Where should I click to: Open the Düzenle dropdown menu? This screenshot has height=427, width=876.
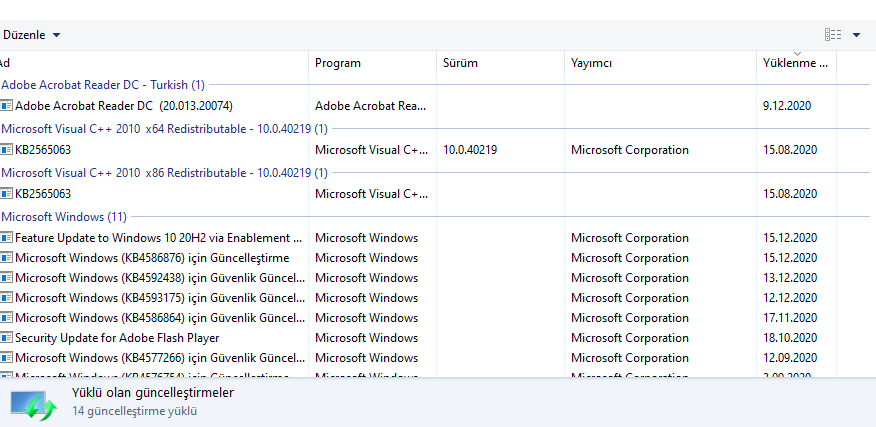pos(31,35)
